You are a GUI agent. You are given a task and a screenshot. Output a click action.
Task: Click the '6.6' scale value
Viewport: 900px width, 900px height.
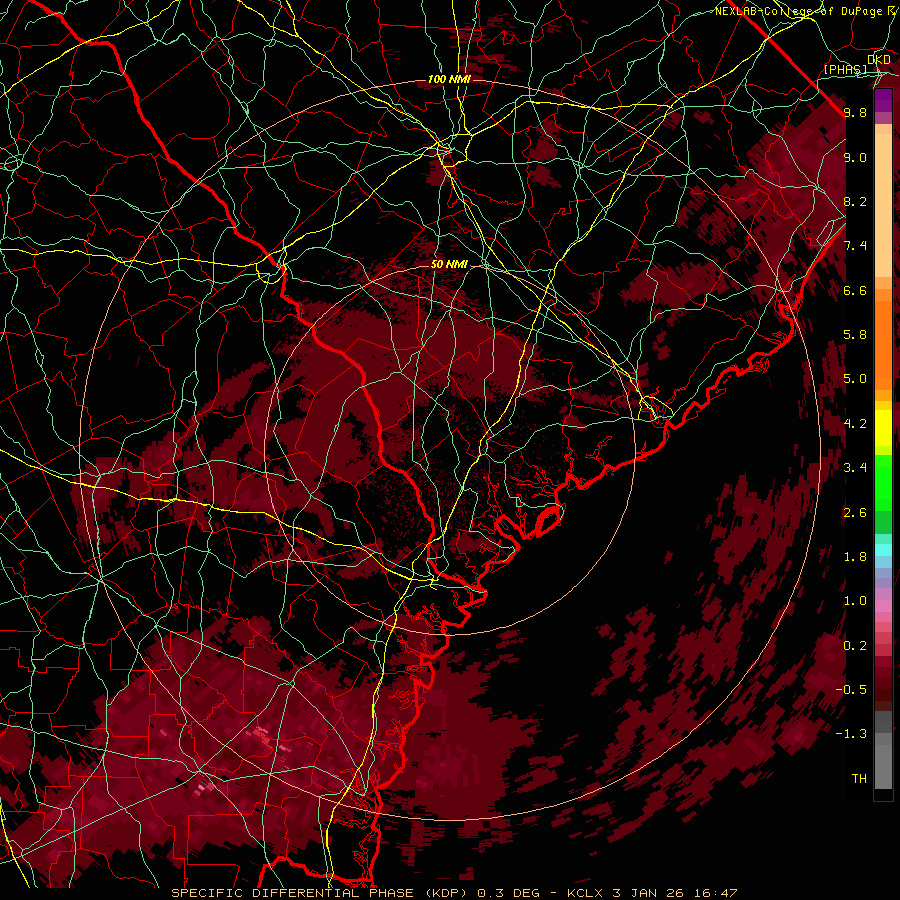(855, 290)
